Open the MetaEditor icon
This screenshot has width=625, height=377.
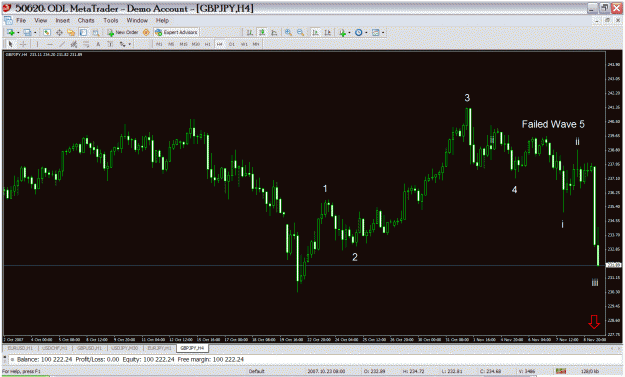click(x=146, y=32)
